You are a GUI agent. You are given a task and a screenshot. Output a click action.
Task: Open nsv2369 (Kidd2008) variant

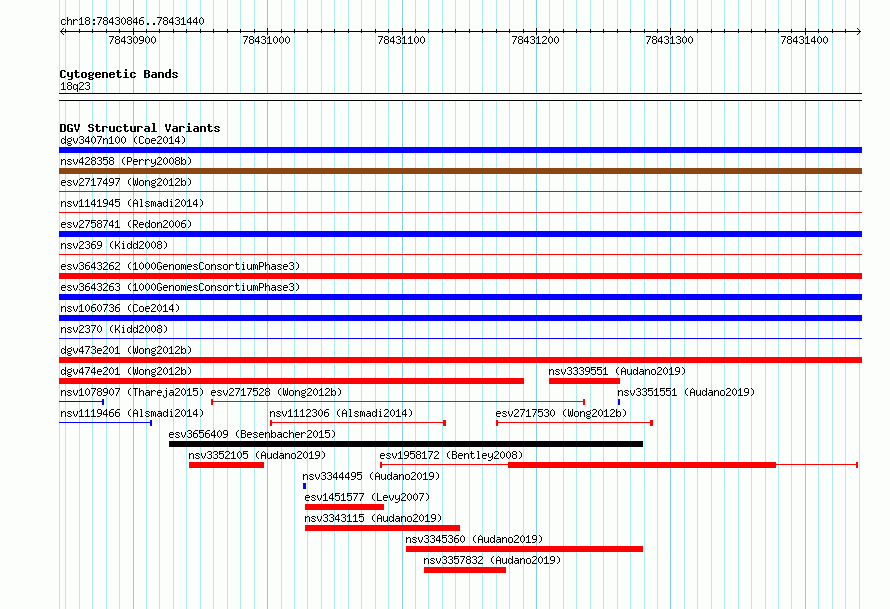[x=114, y=245]
